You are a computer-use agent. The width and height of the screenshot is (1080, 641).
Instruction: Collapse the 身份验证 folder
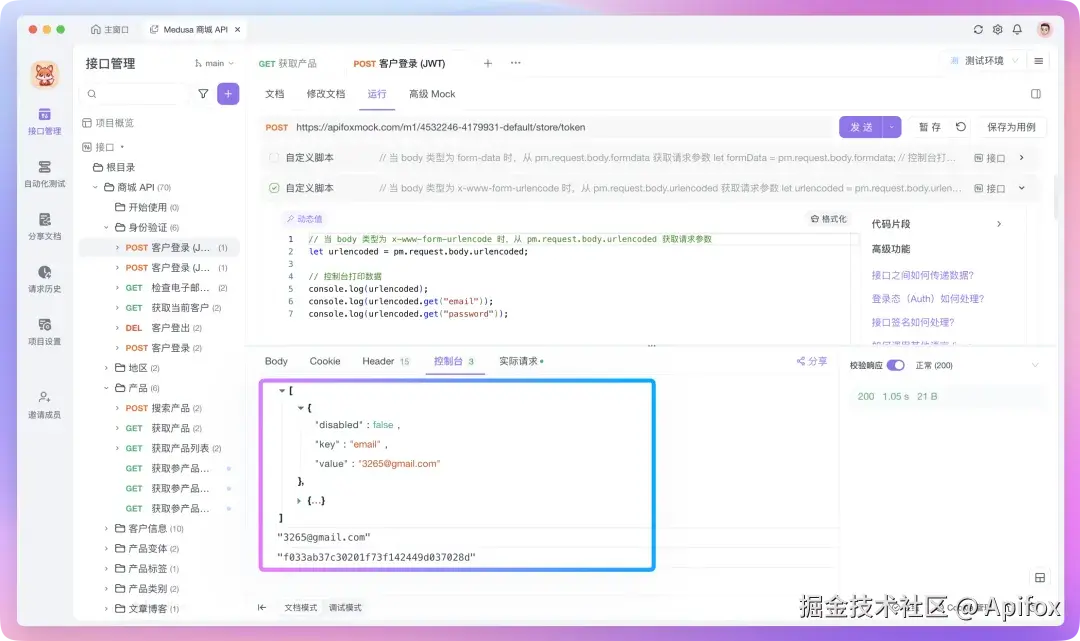(x=106, y=227)
